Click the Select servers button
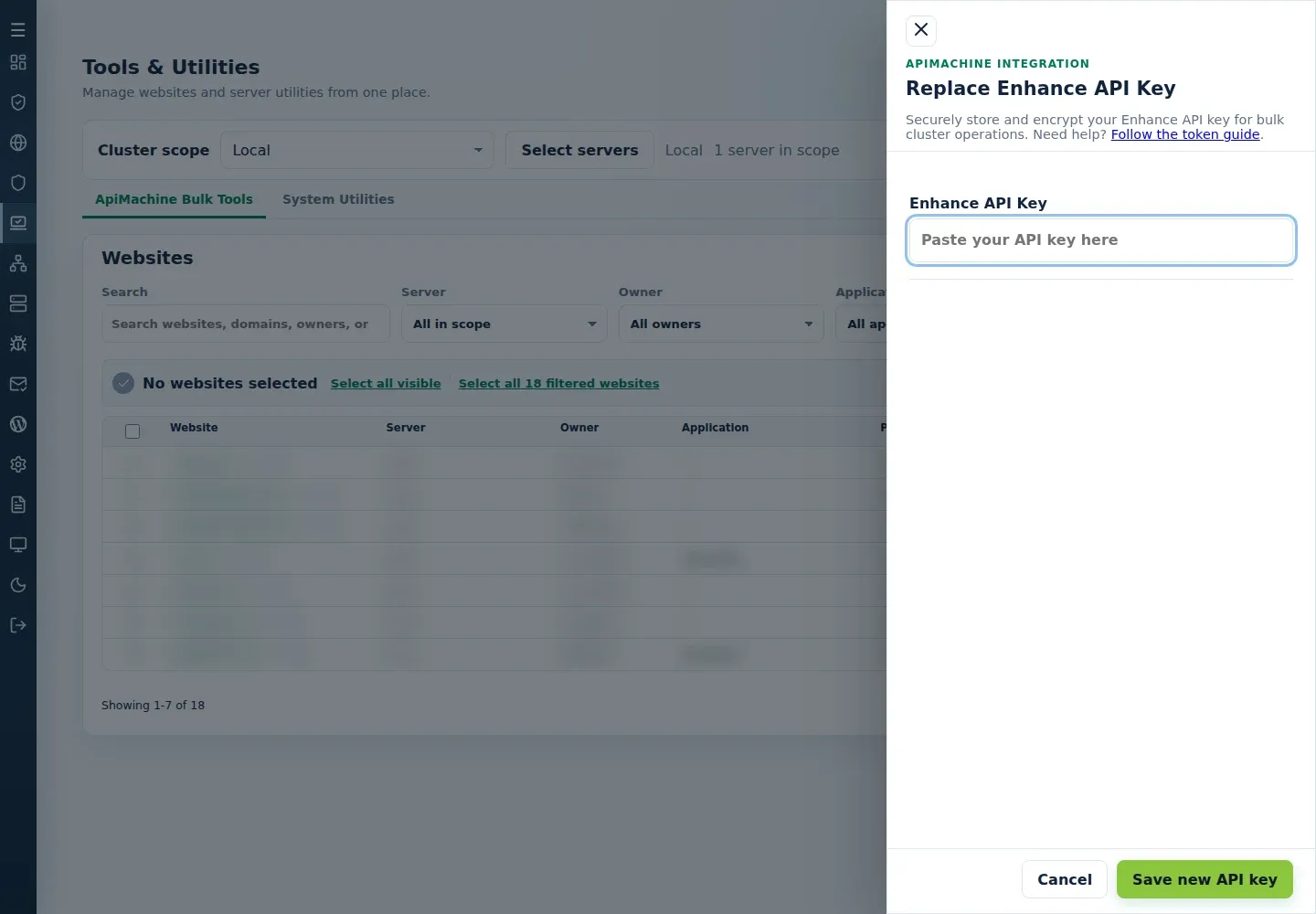Image resolution: width=1316 pixels, height=914 pixels. click(579, 150)
